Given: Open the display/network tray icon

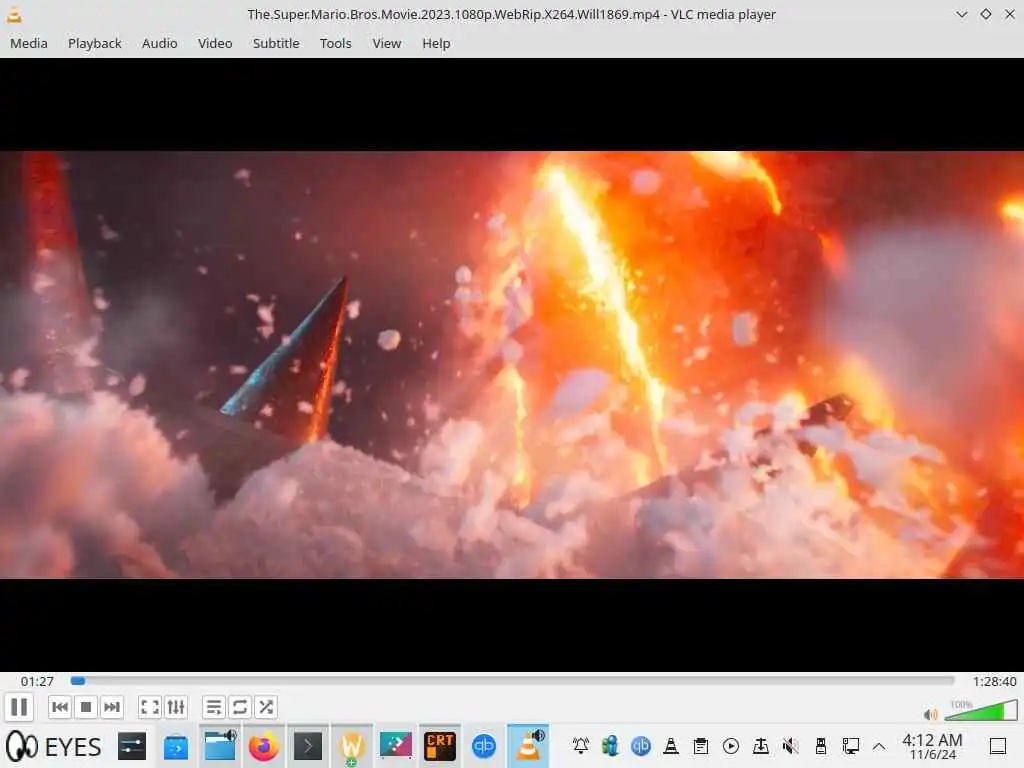Looking at the screenshot, I should point(851,746).
